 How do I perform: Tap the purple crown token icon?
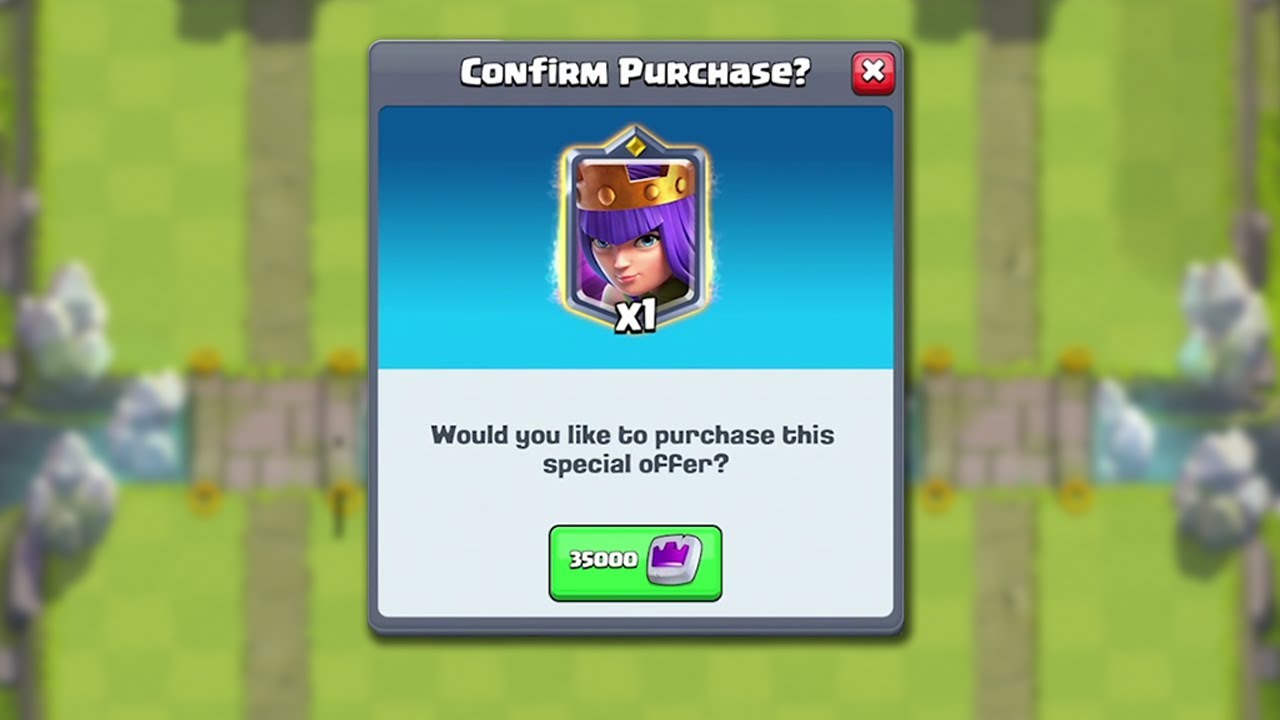(x=674, y=561)
